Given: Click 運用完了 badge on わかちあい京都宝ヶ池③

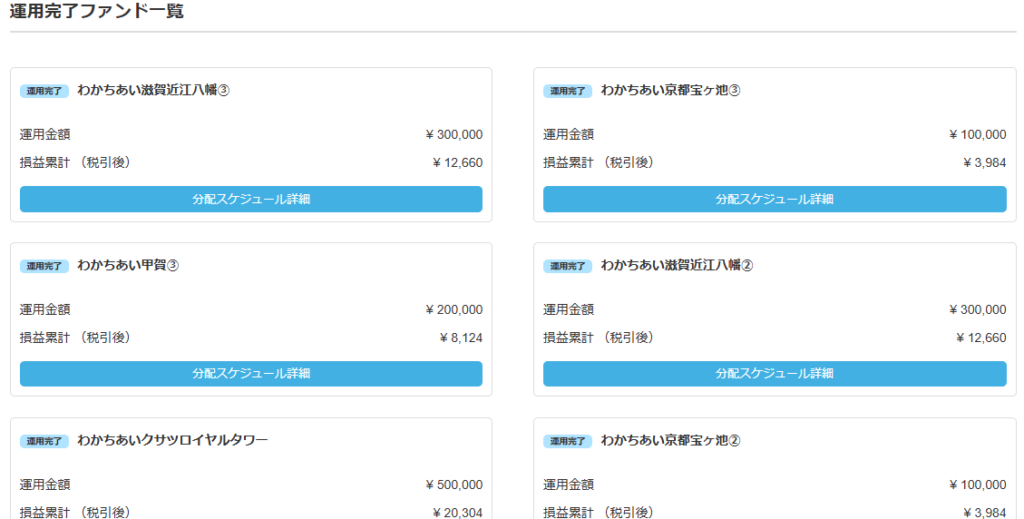Looking at the screenshot, I should [568, 91].
